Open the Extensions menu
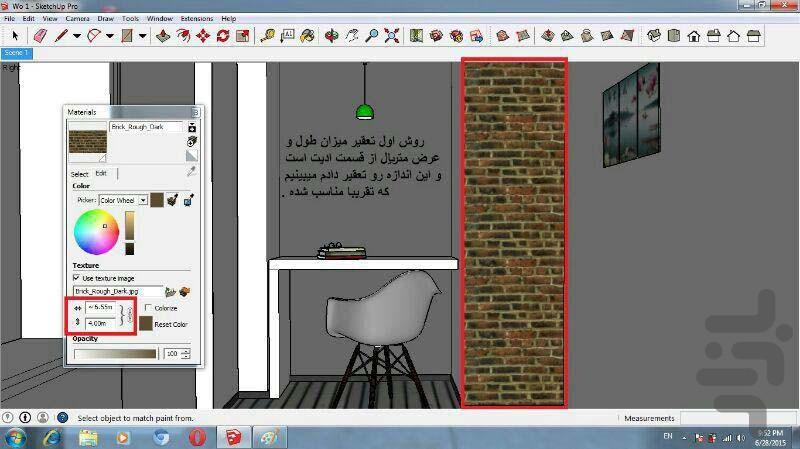Viewport: 800px width, 449px height. pyautogui.click(x=197, y=18)
